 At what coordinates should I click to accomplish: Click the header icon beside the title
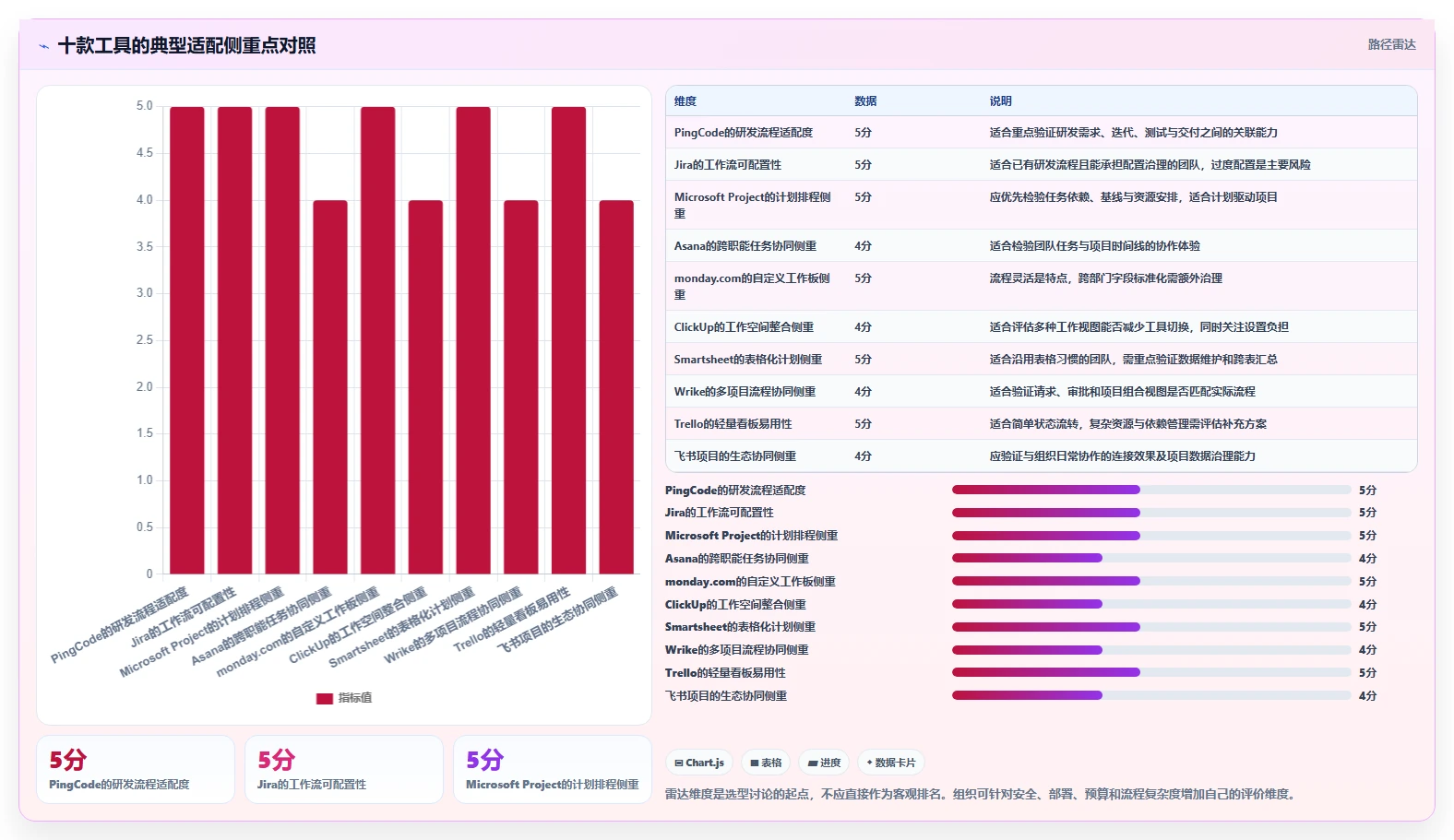pos(43,46)
